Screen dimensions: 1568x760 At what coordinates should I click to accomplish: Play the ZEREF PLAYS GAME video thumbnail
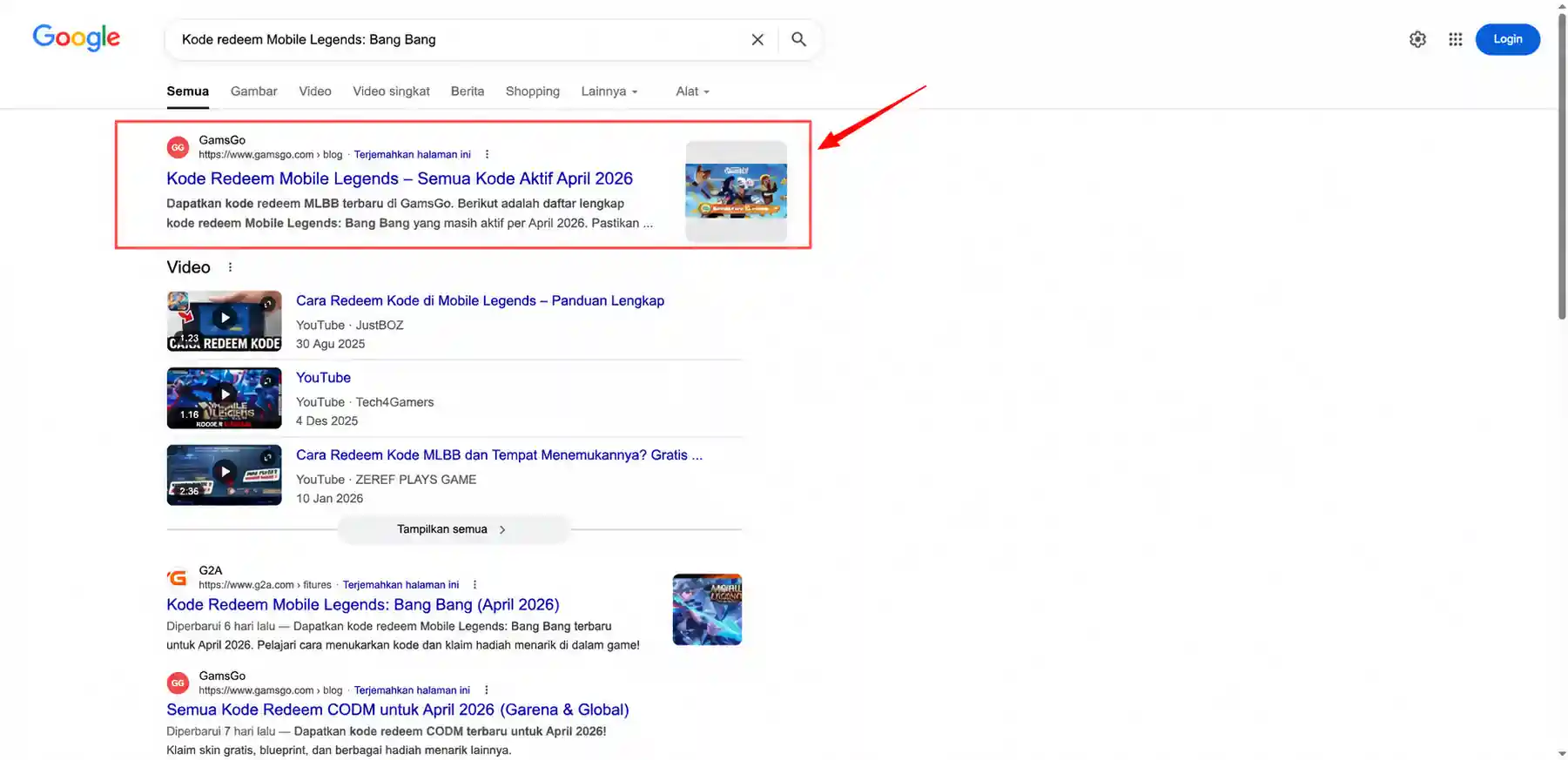(x=224, y=475)
